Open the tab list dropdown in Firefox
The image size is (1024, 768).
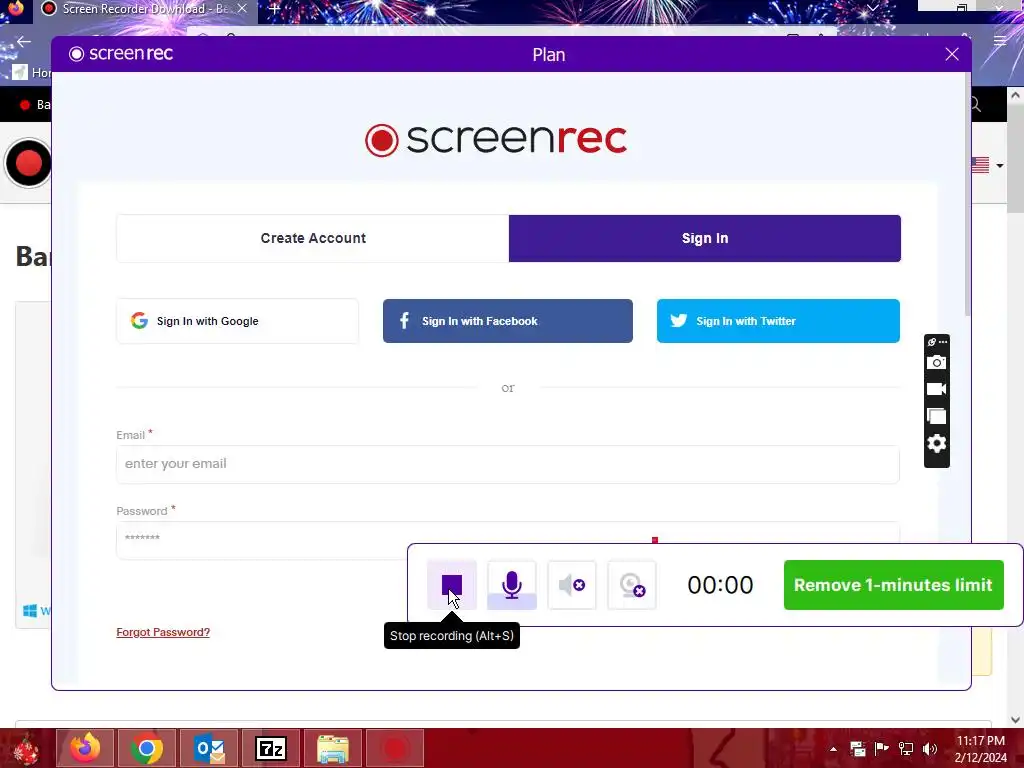coord(872,7)
